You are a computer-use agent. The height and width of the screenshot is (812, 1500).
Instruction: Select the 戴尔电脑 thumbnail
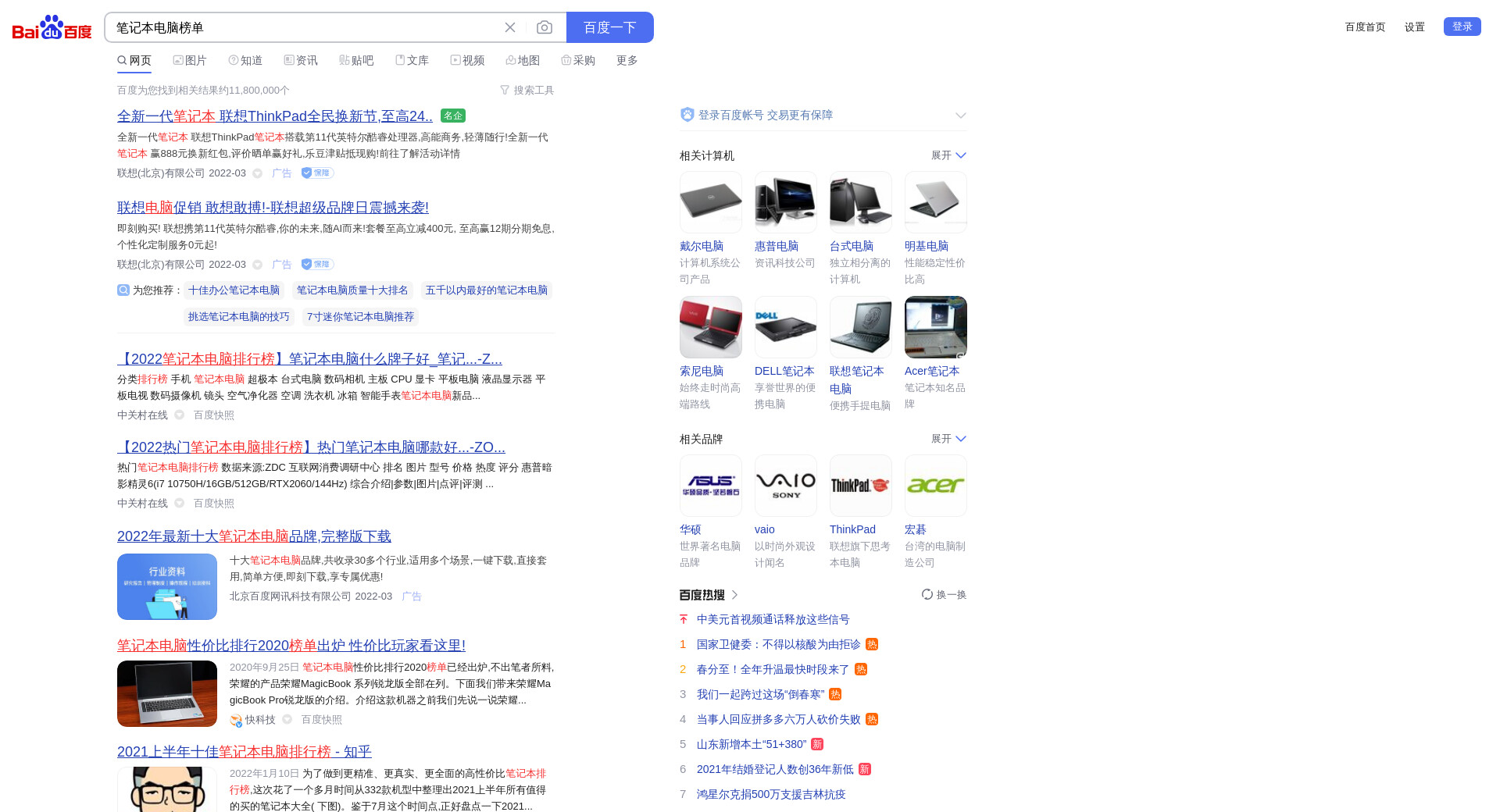click(710, 202)
